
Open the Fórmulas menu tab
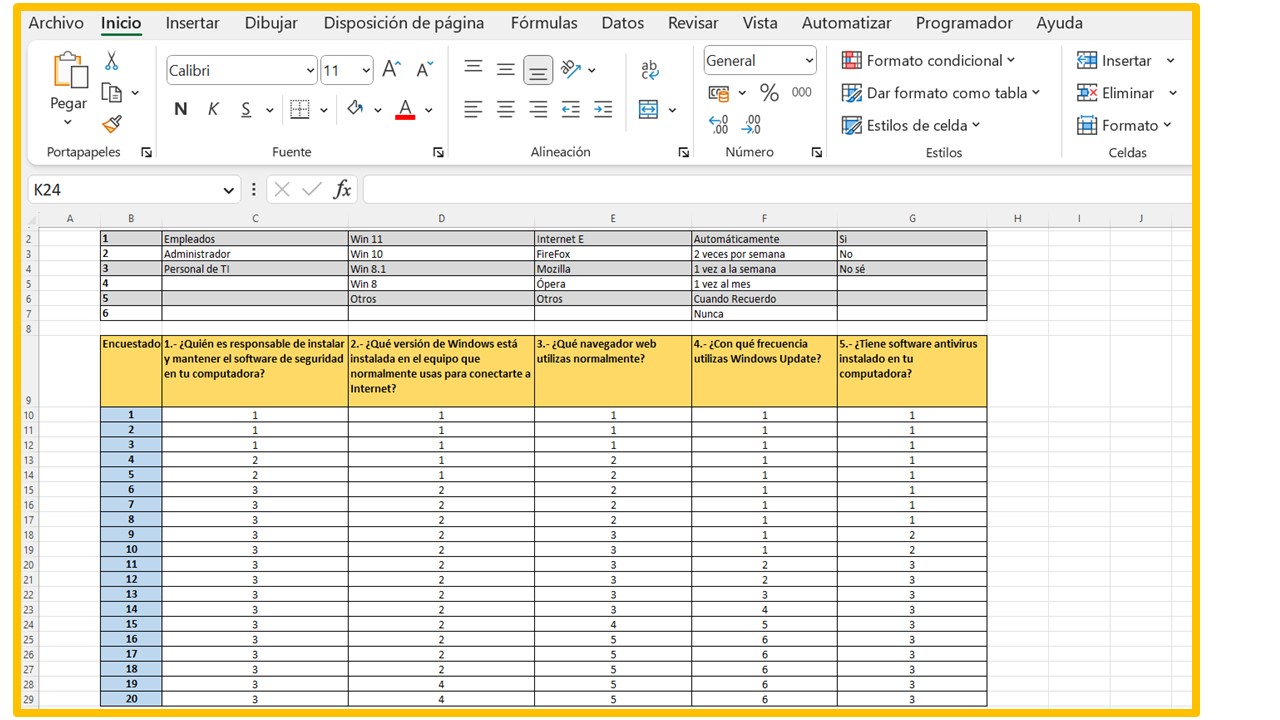543,22
